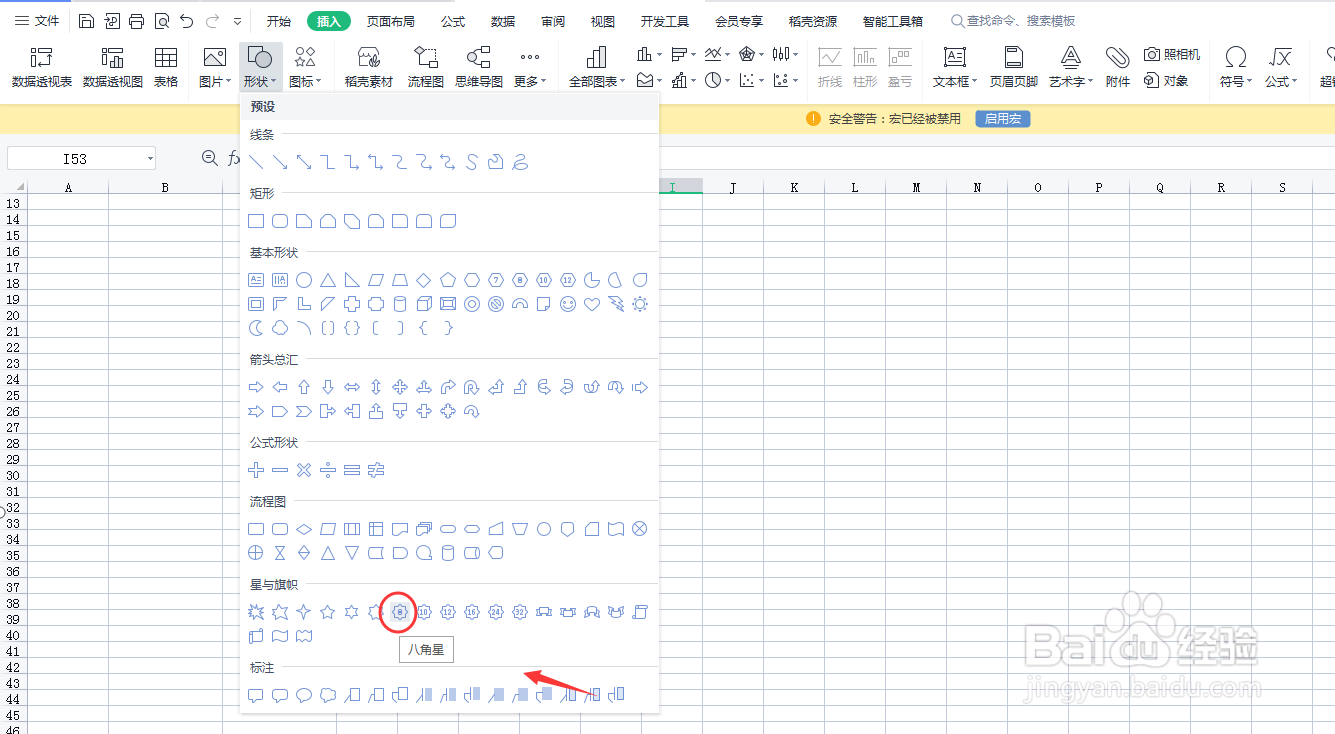1335x734 pixels.
Task: Click the 数据透视表 pivot table button
Action: (42, 68)
